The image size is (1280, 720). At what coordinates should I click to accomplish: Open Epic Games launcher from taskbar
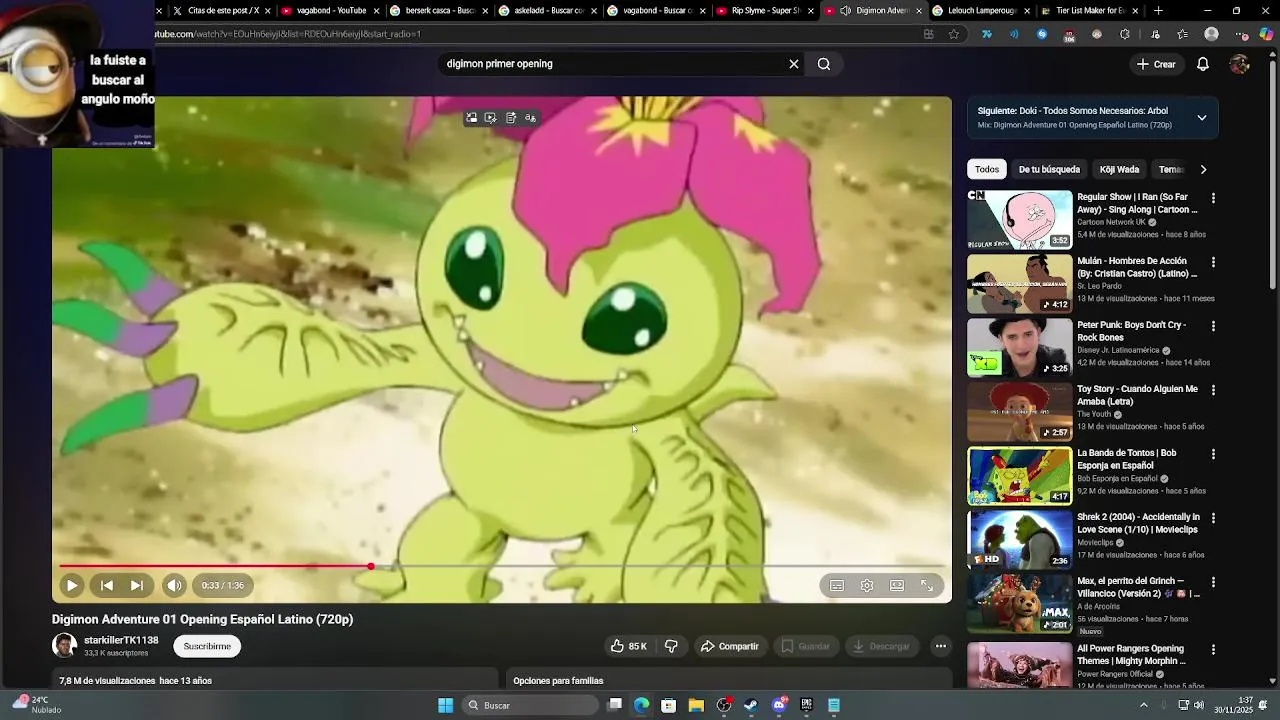click(x=806, y=705)
